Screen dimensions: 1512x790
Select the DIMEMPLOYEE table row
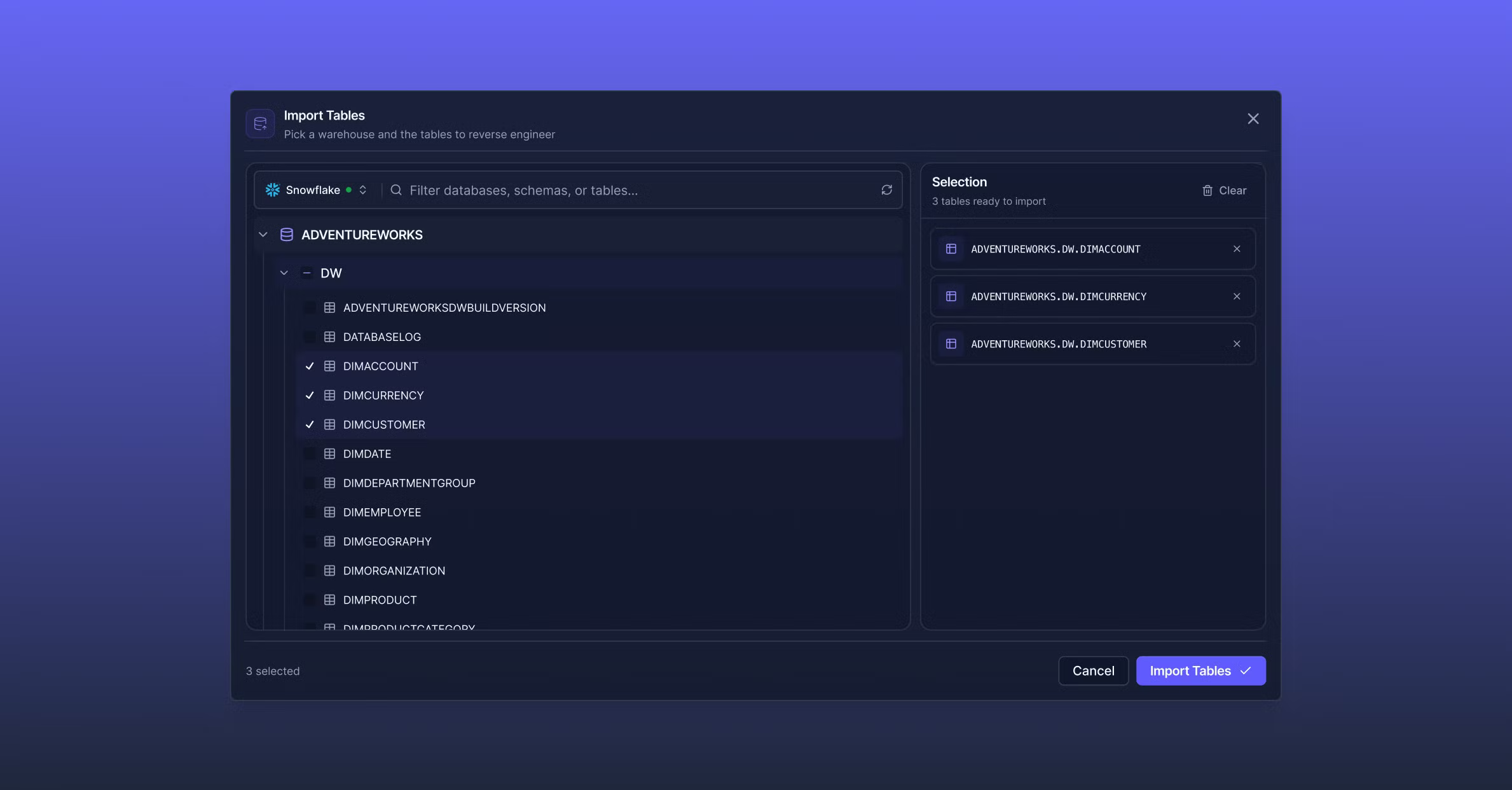click(599, 513)
